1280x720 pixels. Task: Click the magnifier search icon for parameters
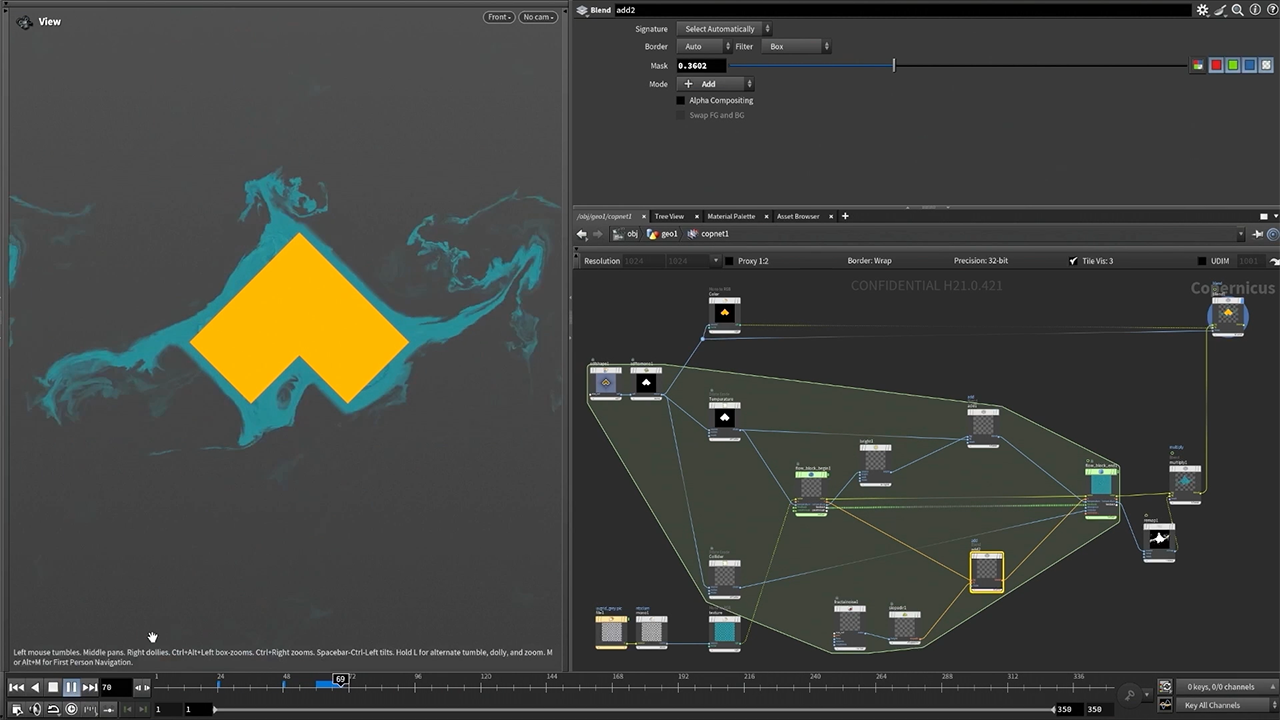[x=1237, y=10]
